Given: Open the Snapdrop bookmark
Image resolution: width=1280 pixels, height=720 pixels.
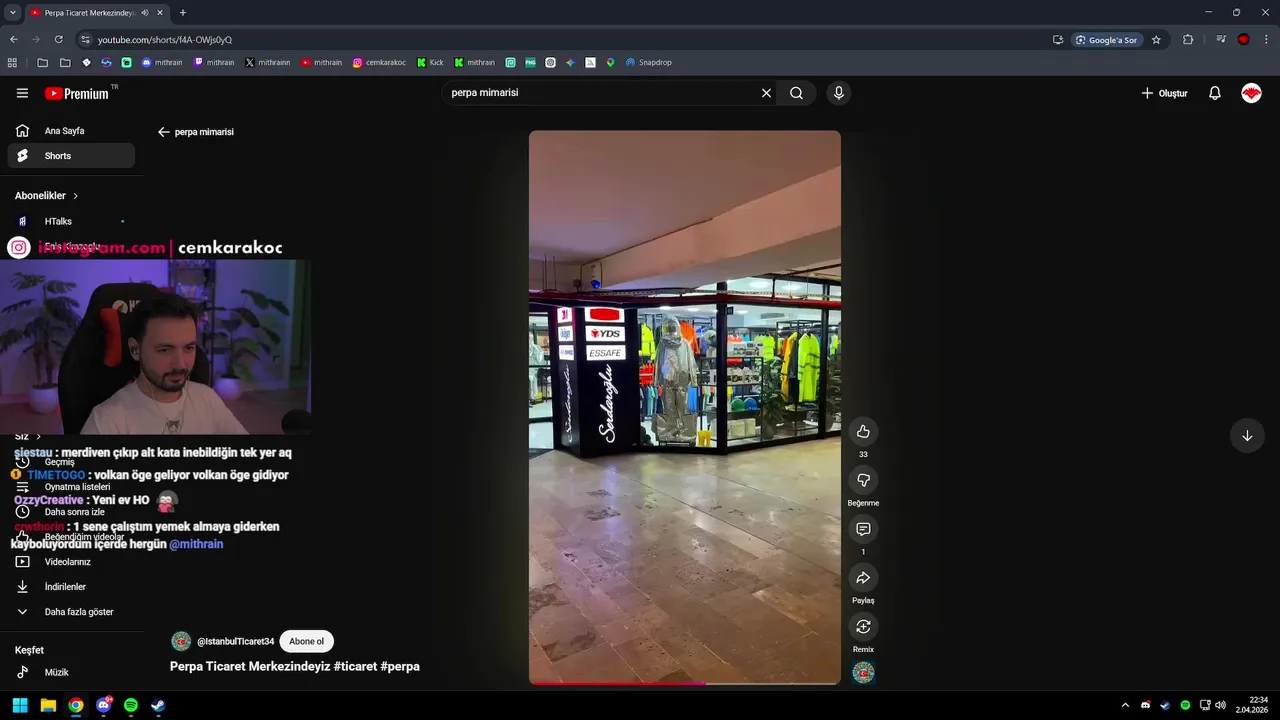Looking at the screenshot, I should coord(649,62).
